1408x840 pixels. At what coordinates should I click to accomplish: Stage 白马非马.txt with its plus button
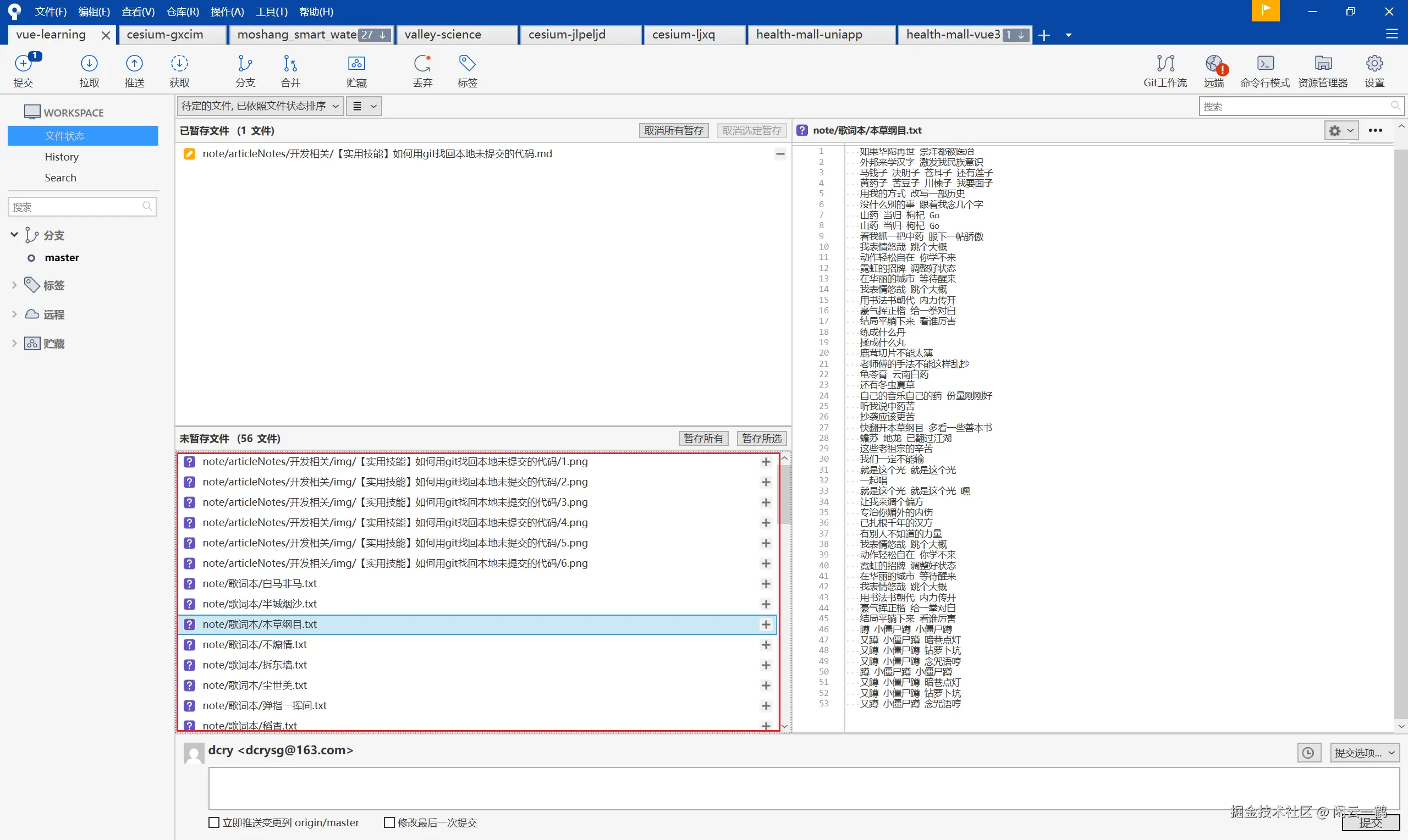pos(766,584)
